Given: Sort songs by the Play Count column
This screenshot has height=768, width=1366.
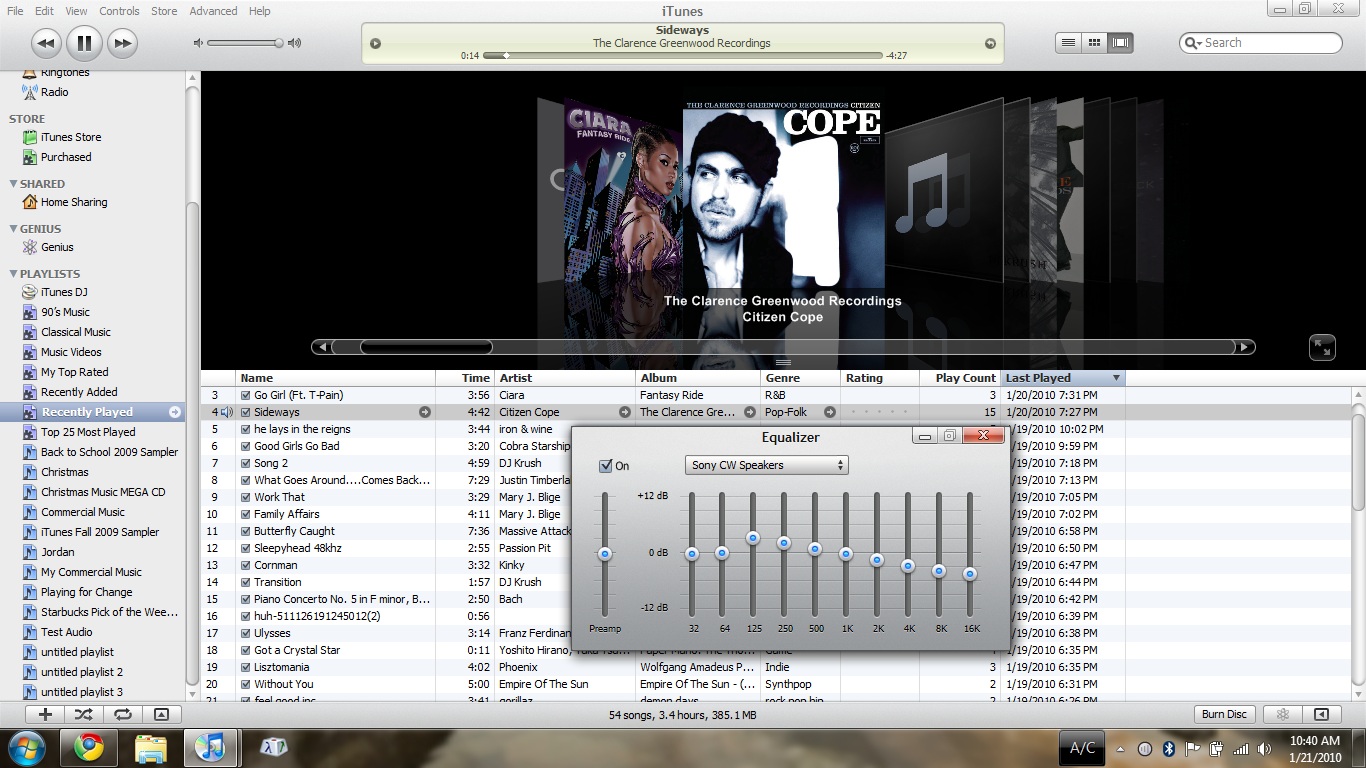Looking at the screenshot, I should (x=960, y=378).
